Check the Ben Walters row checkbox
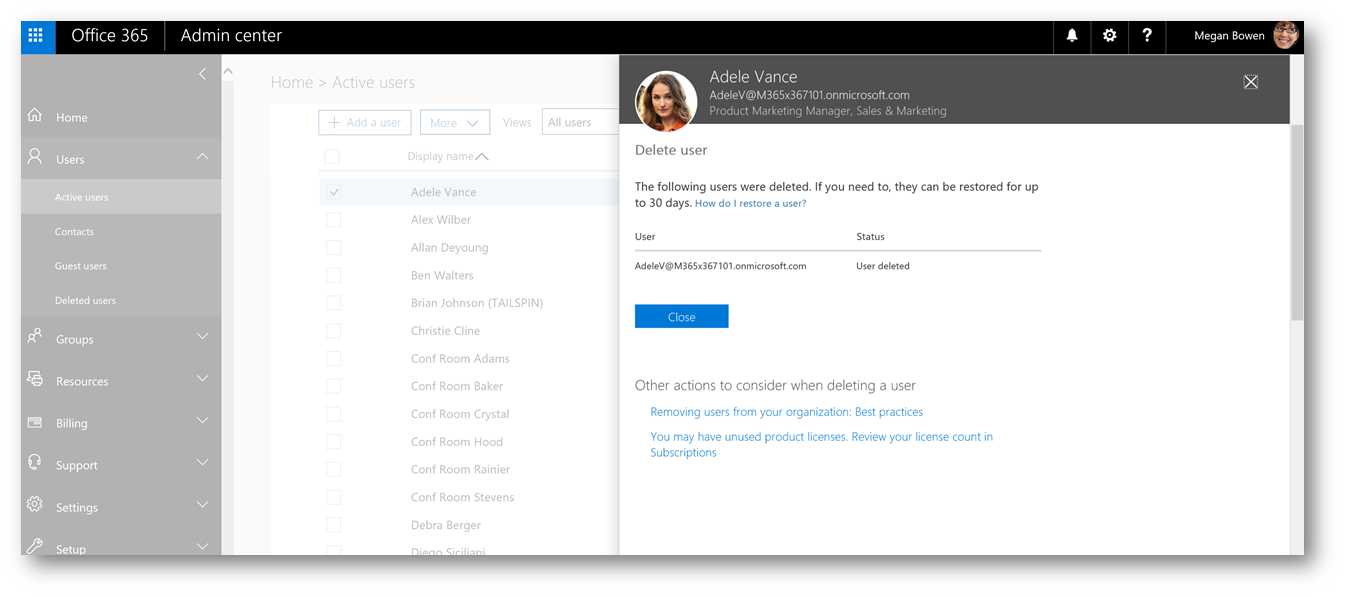The width and height of the screenshot is (1346, 597). coord(334,275)
